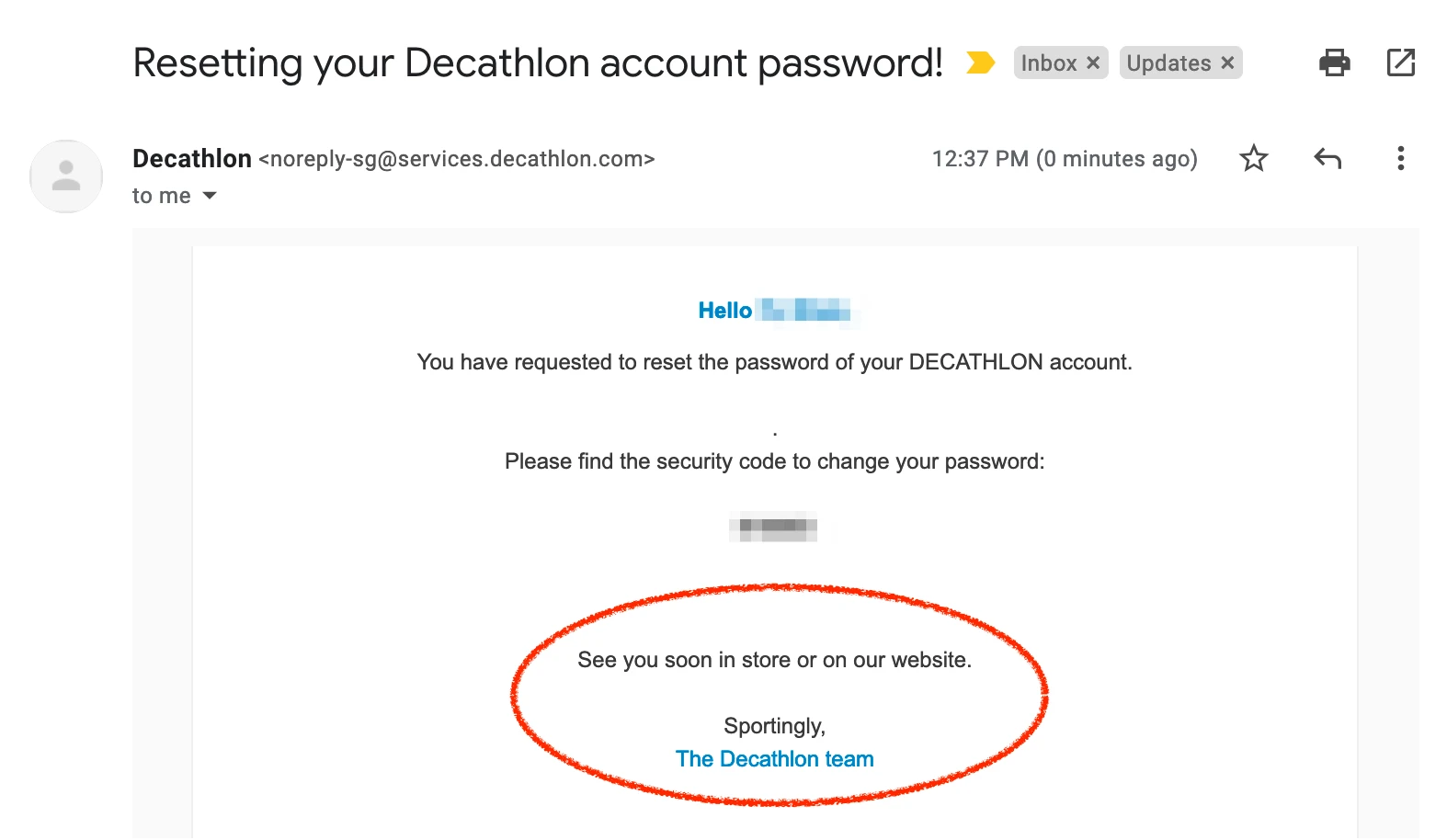The width and height of the screenshot is (1447, 840).
Task: Expand the 'to me' recipient details
Action: [210, 196]
